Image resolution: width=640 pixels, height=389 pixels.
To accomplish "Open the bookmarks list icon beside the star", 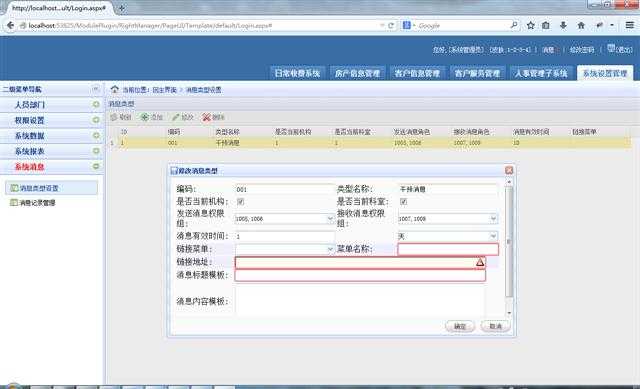I will [546, 25].
